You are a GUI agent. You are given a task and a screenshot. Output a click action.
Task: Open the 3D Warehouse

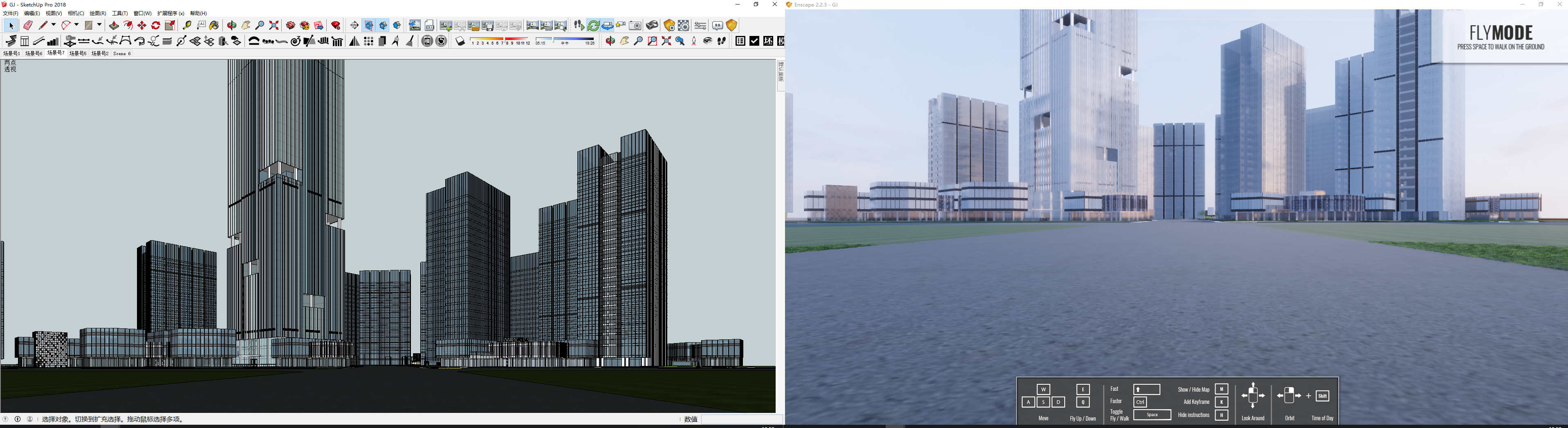tap(291, 26)
